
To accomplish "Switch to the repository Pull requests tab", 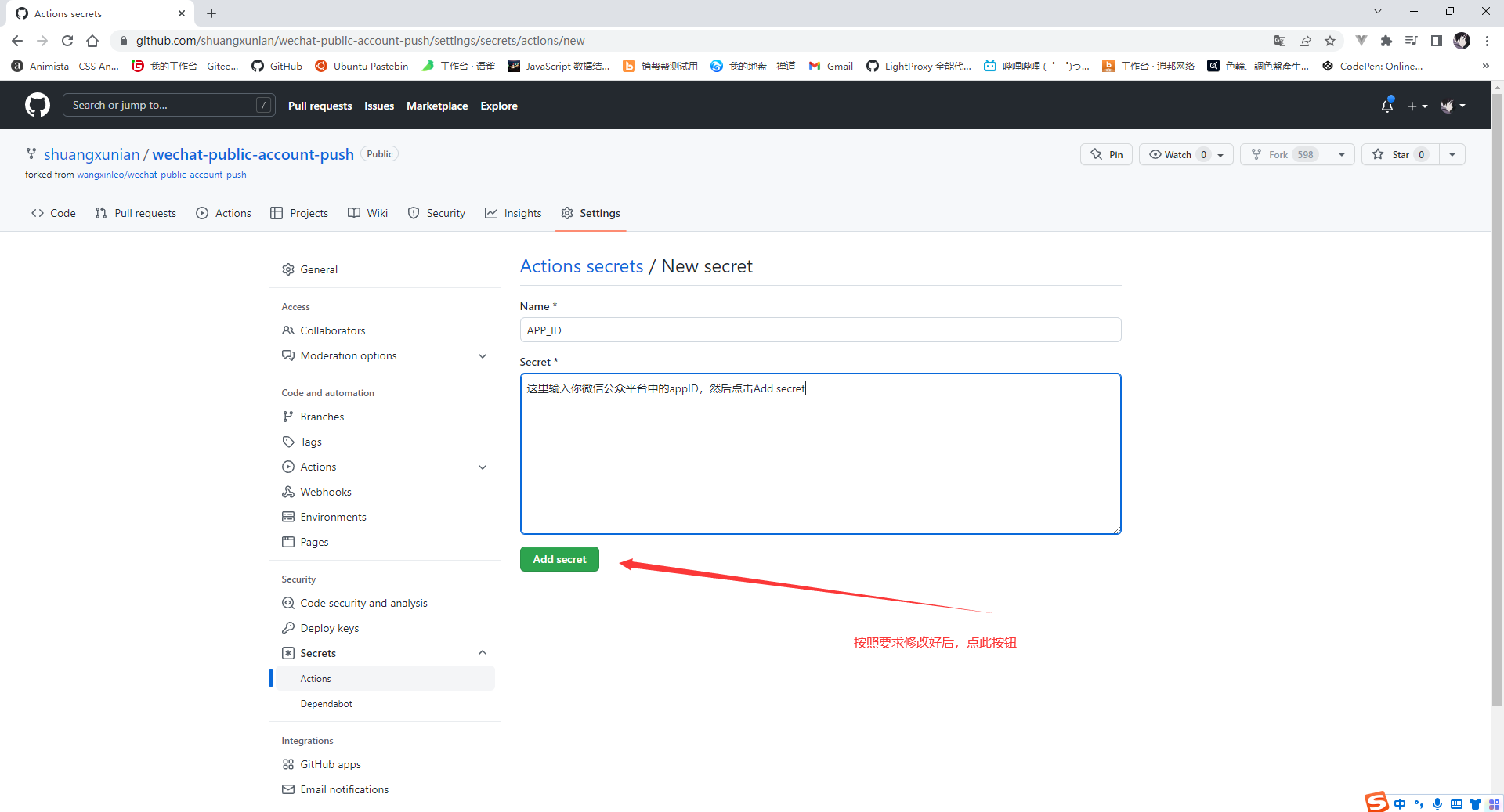I will (x=136, y=213).
